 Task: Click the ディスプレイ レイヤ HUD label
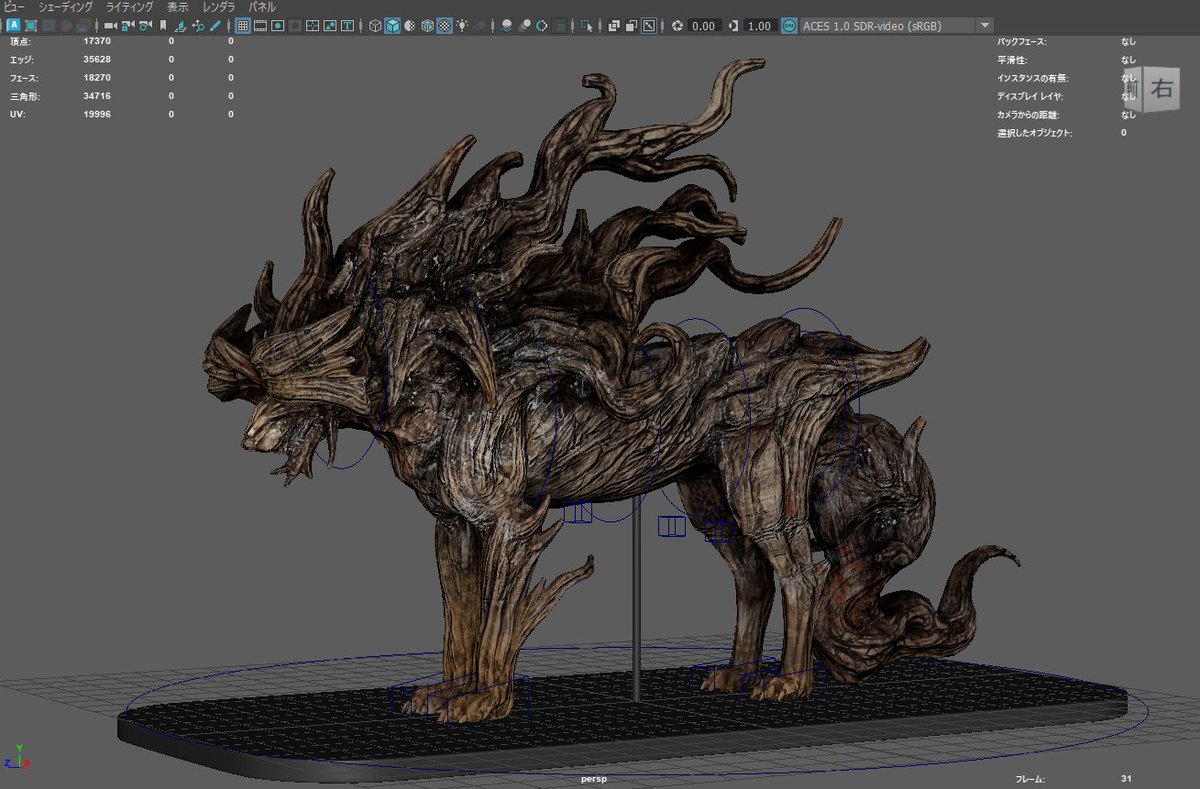1030,96
